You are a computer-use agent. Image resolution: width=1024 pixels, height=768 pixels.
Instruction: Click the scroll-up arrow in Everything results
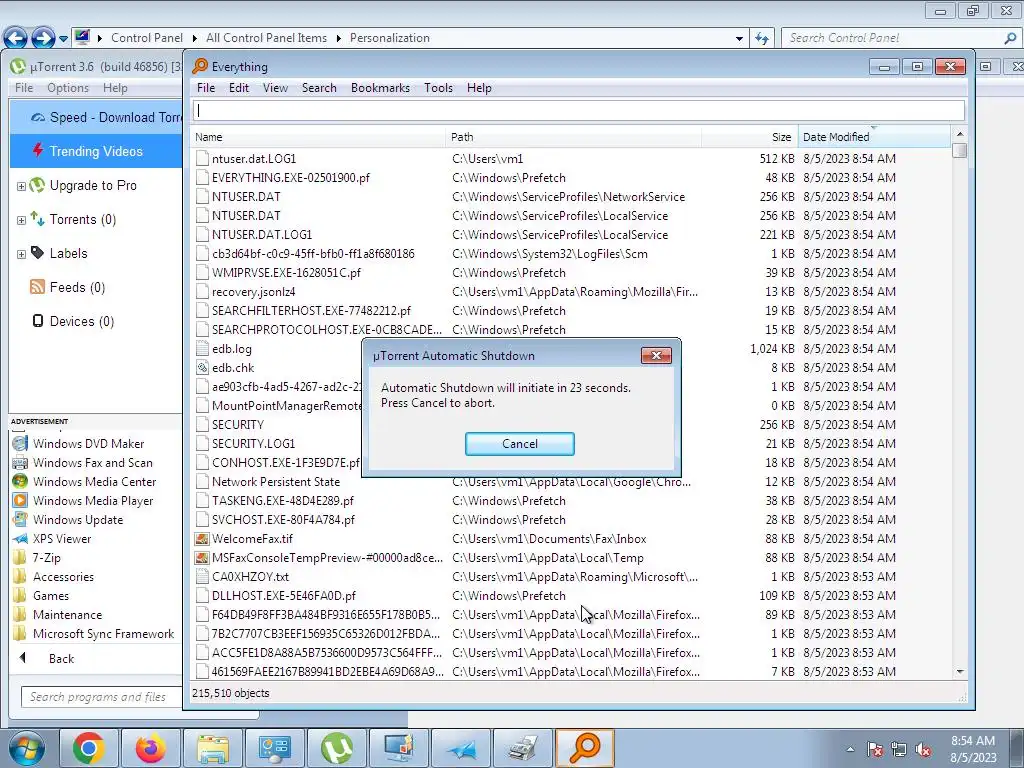(x=959, y=134)
